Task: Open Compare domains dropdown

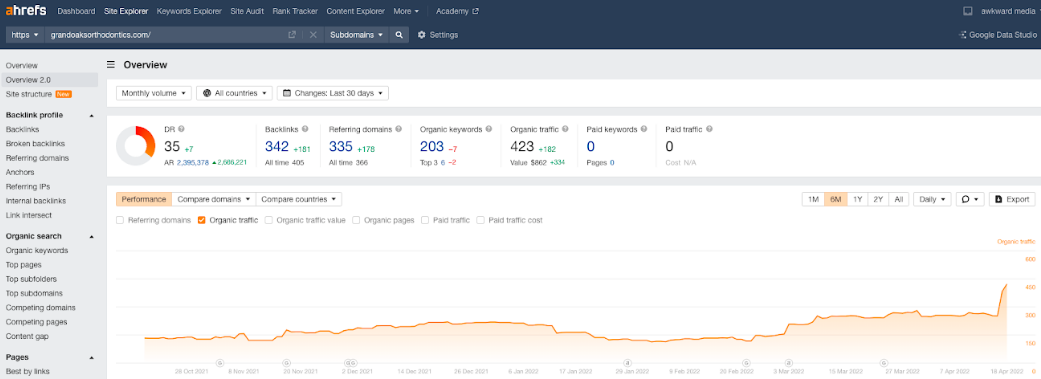Action: tap(214, 199)
